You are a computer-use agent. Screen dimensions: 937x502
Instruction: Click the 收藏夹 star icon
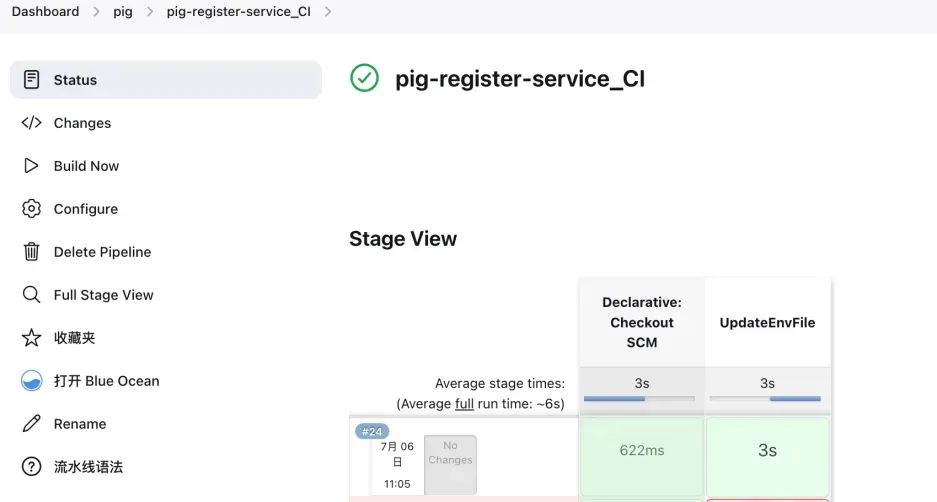click(x=31, y=338)
